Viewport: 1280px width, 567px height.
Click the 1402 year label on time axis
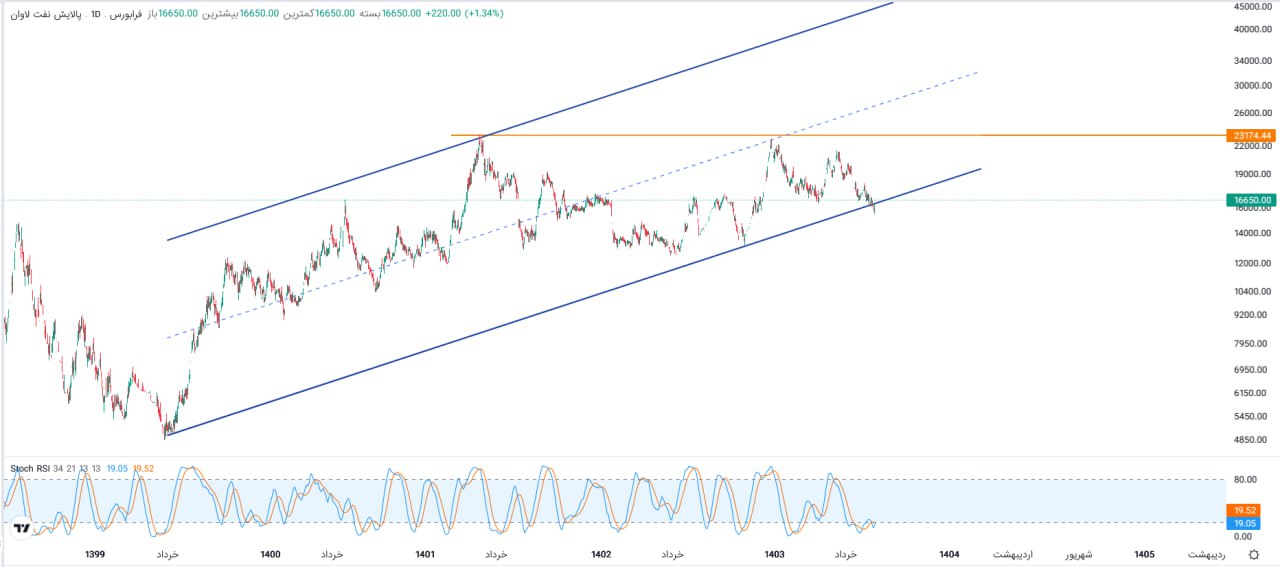click(x=601, y=554)
